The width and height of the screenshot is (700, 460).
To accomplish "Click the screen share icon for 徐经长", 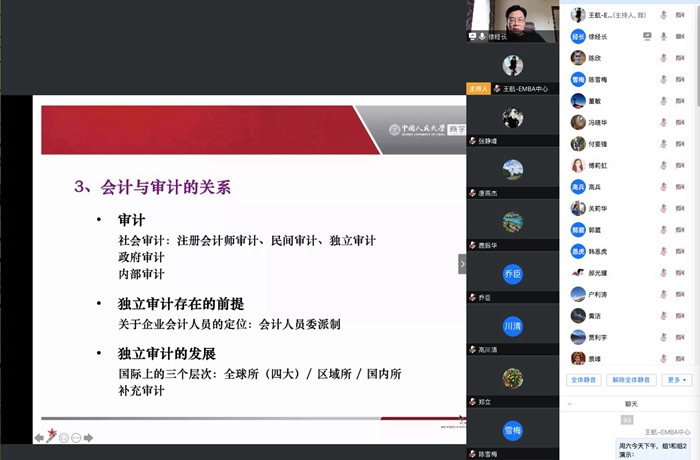I will click(647, 36).
